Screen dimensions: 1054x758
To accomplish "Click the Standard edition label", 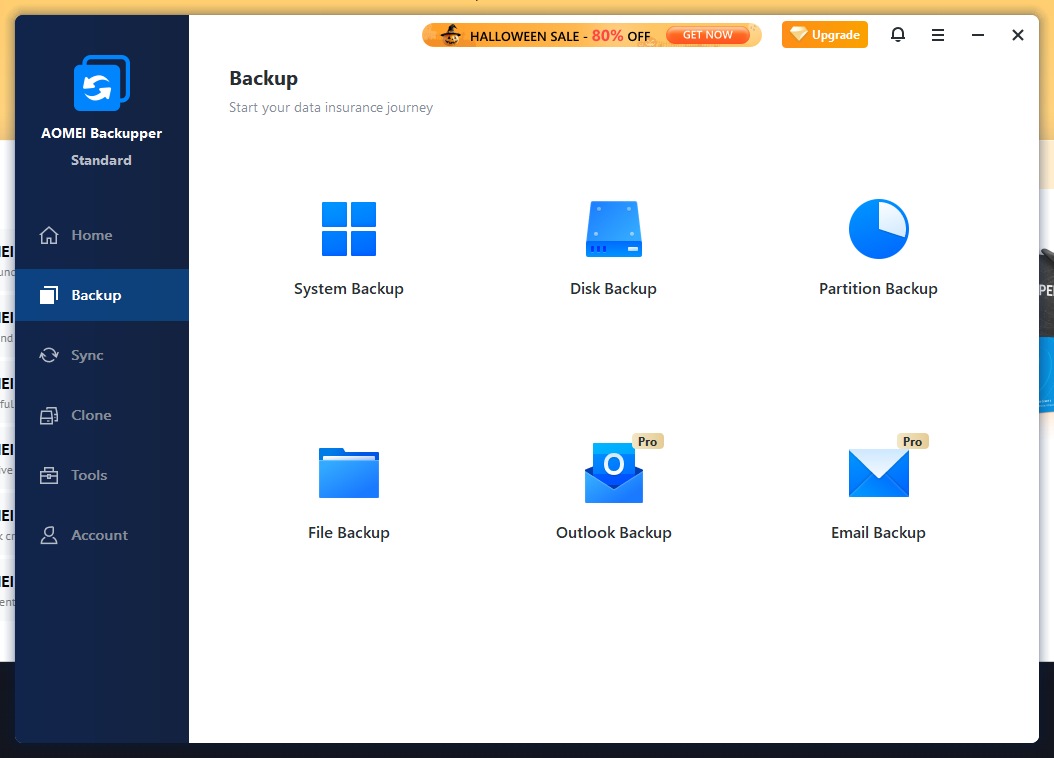I will [x=101, y=160].
